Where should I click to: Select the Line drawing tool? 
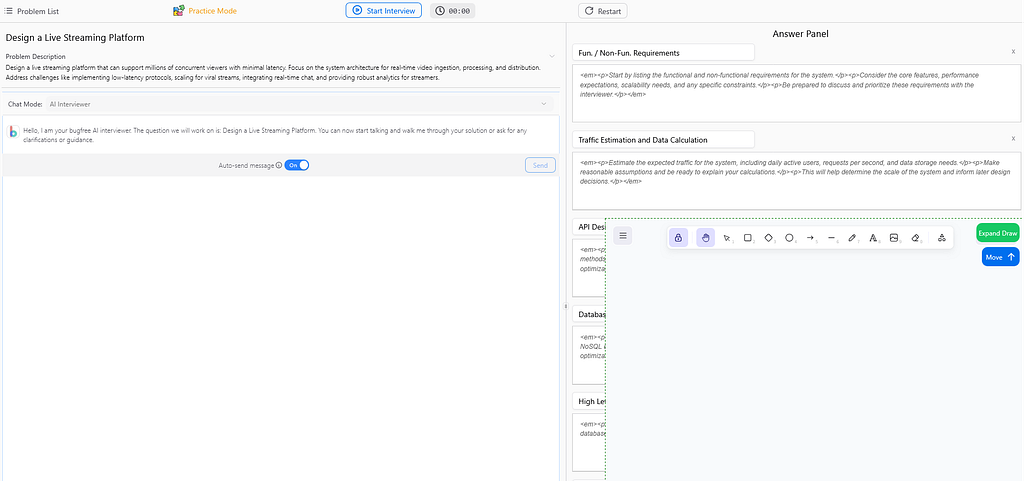coord(831,238)
